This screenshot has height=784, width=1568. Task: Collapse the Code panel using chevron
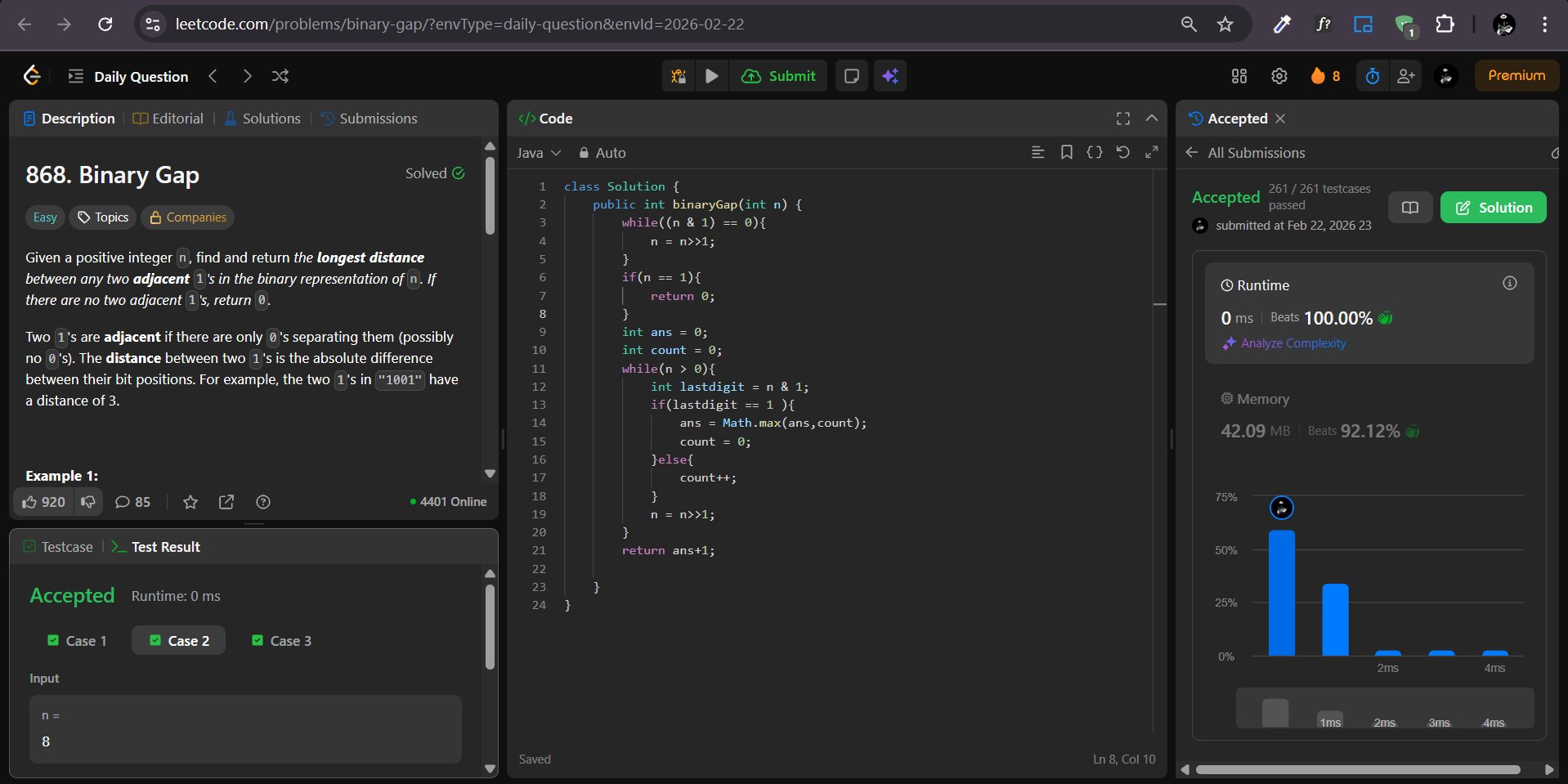tap(1152, 119)
